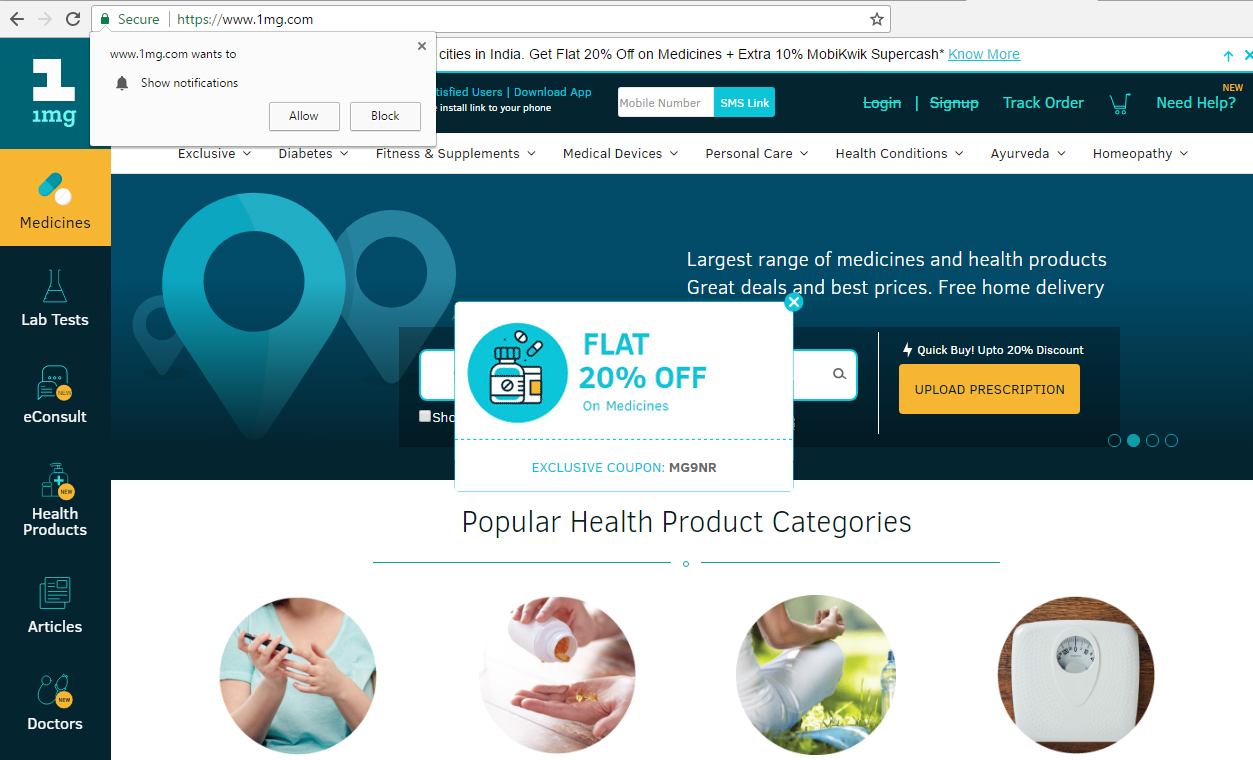Tick the checkbox below search box
Viewport: 1253px width, 760px height.
(425, 416)
